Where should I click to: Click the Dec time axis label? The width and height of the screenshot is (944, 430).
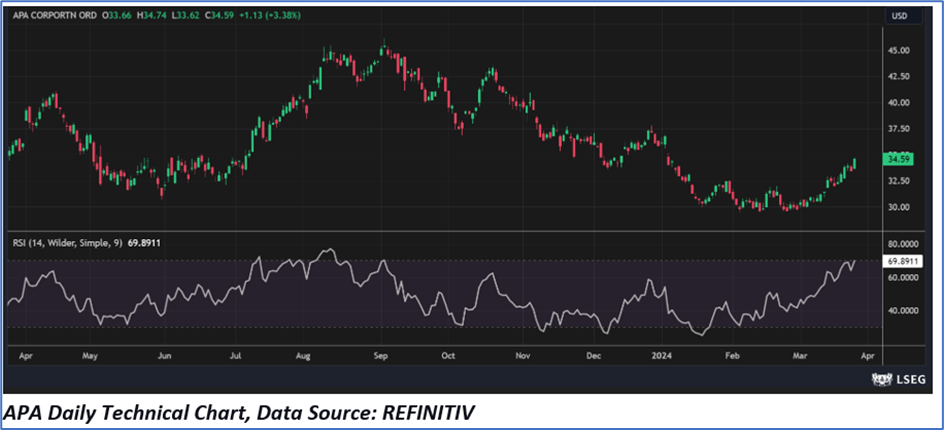tap(594, 356)
